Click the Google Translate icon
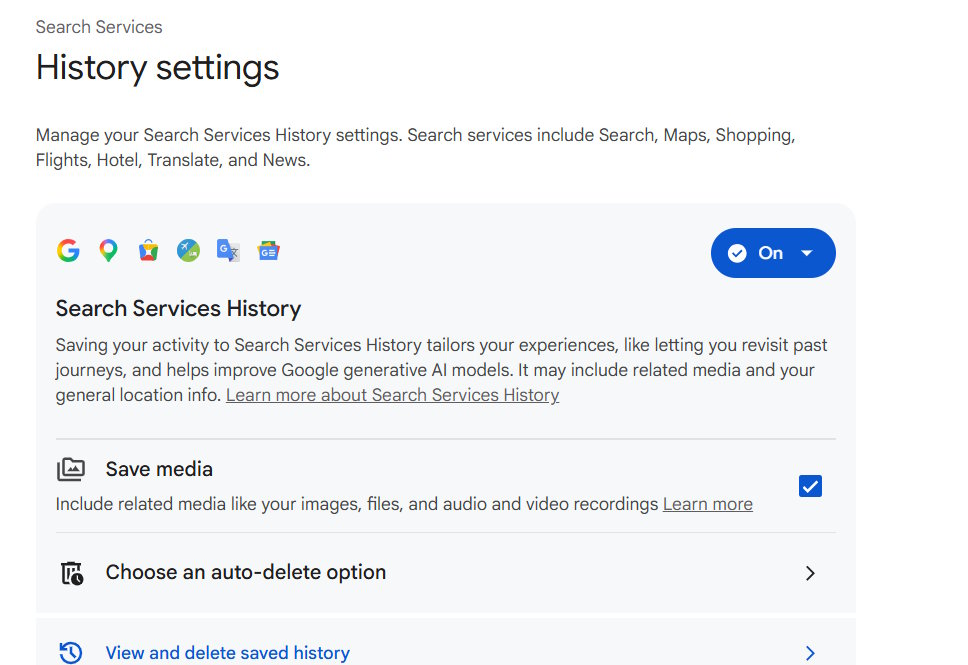Viewport: 968px width, 665px height. tap(228, 251)
